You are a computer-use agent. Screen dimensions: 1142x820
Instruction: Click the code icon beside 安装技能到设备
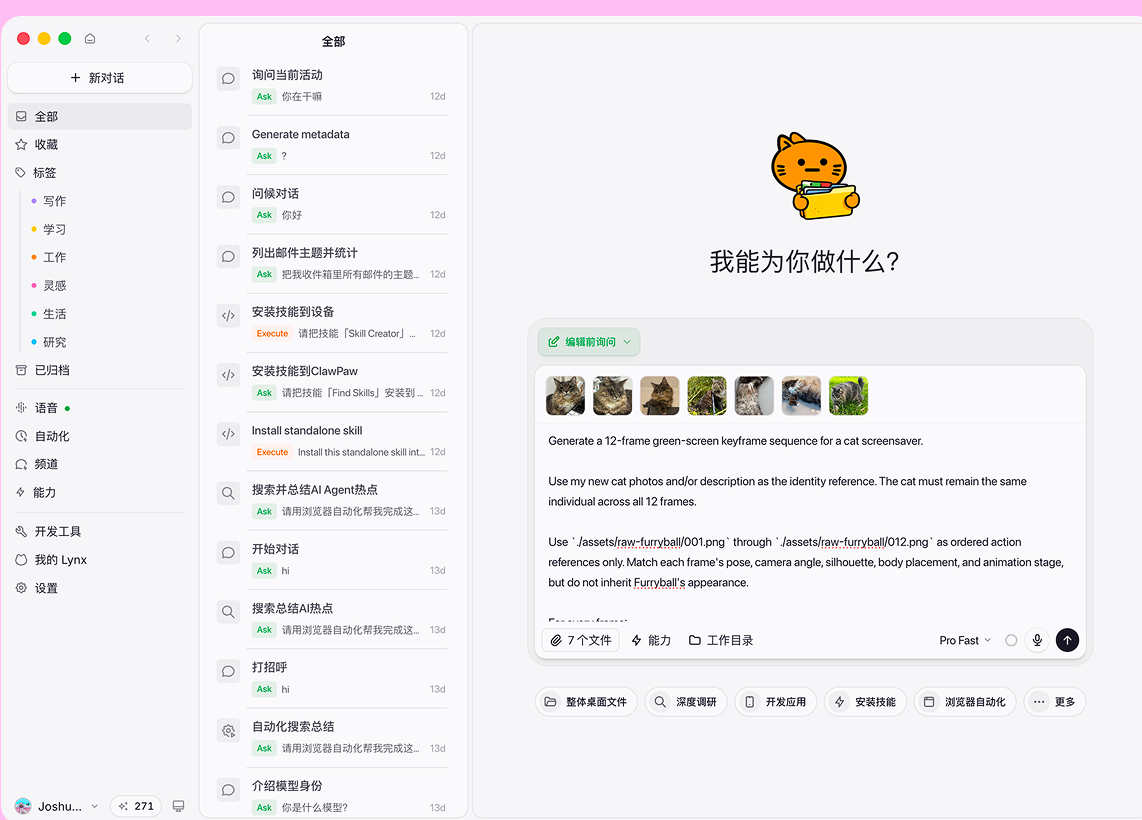(x=228, y=316)
